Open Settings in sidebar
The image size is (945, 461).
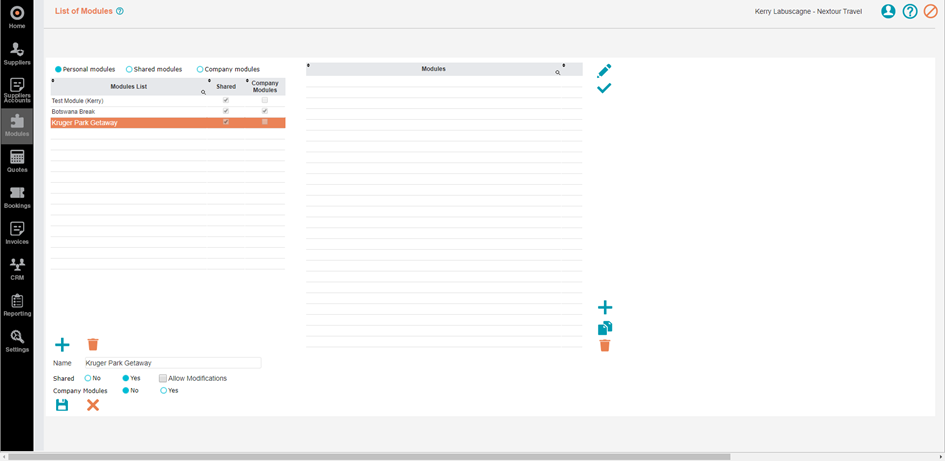(17, 341)
